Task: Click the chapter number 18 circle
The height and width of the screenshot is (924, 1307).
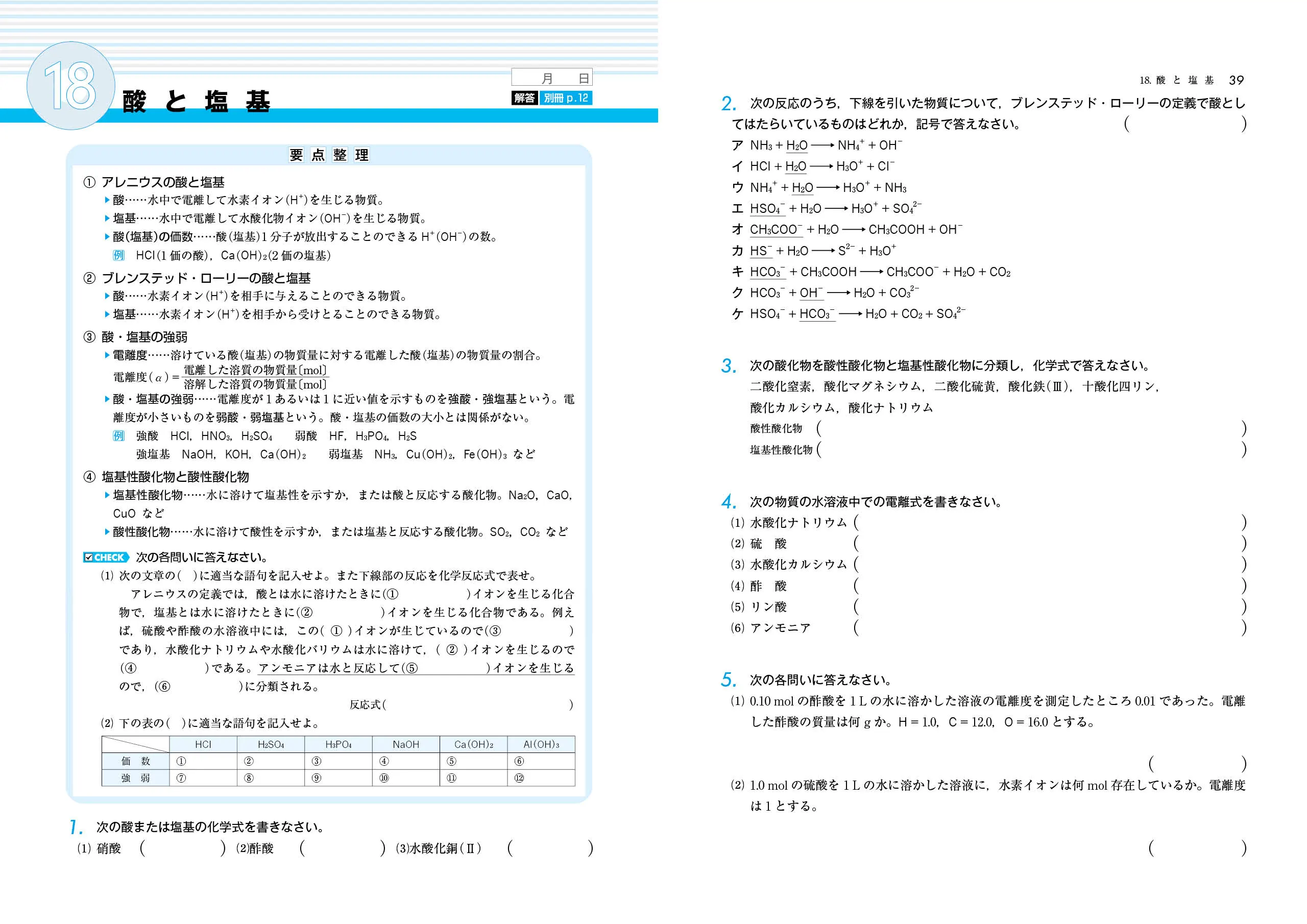Action: point(70,86)
